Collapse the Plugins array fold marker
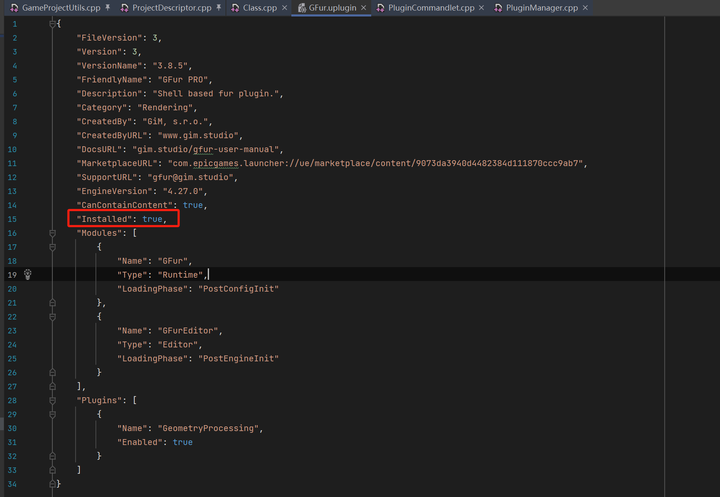720x497 pixels. tap(52, 400)
